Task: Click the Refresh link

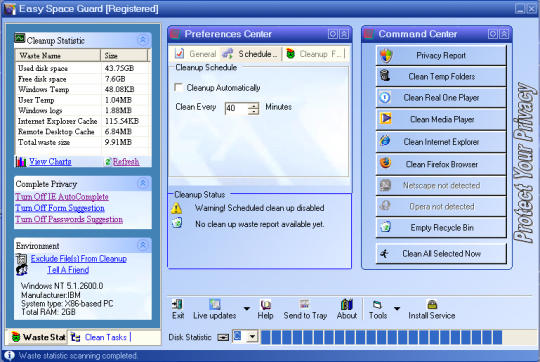Action: point(126,162)
